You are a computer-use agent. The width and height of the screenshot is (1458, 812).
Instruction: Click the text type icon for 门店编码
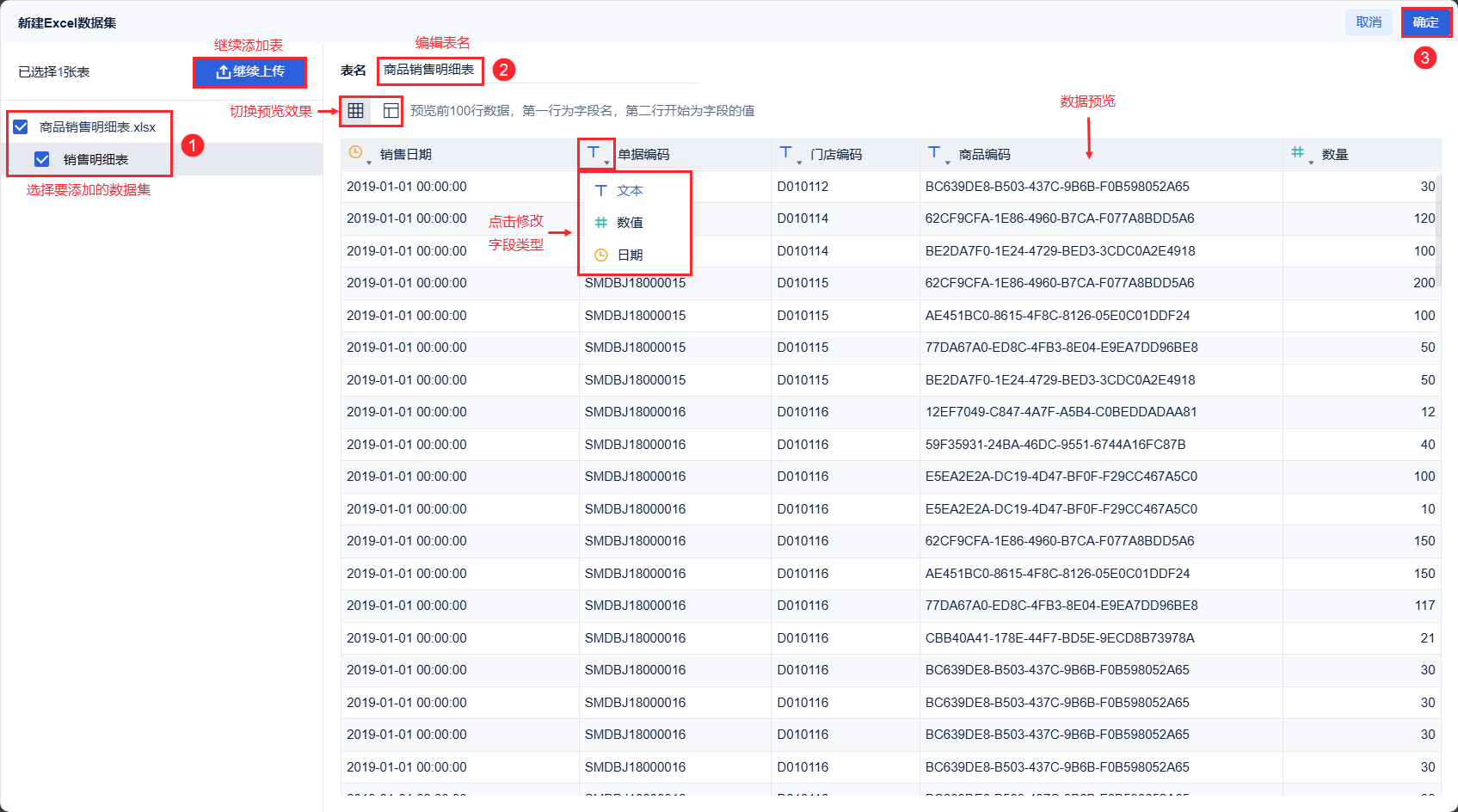coord(785,152)
